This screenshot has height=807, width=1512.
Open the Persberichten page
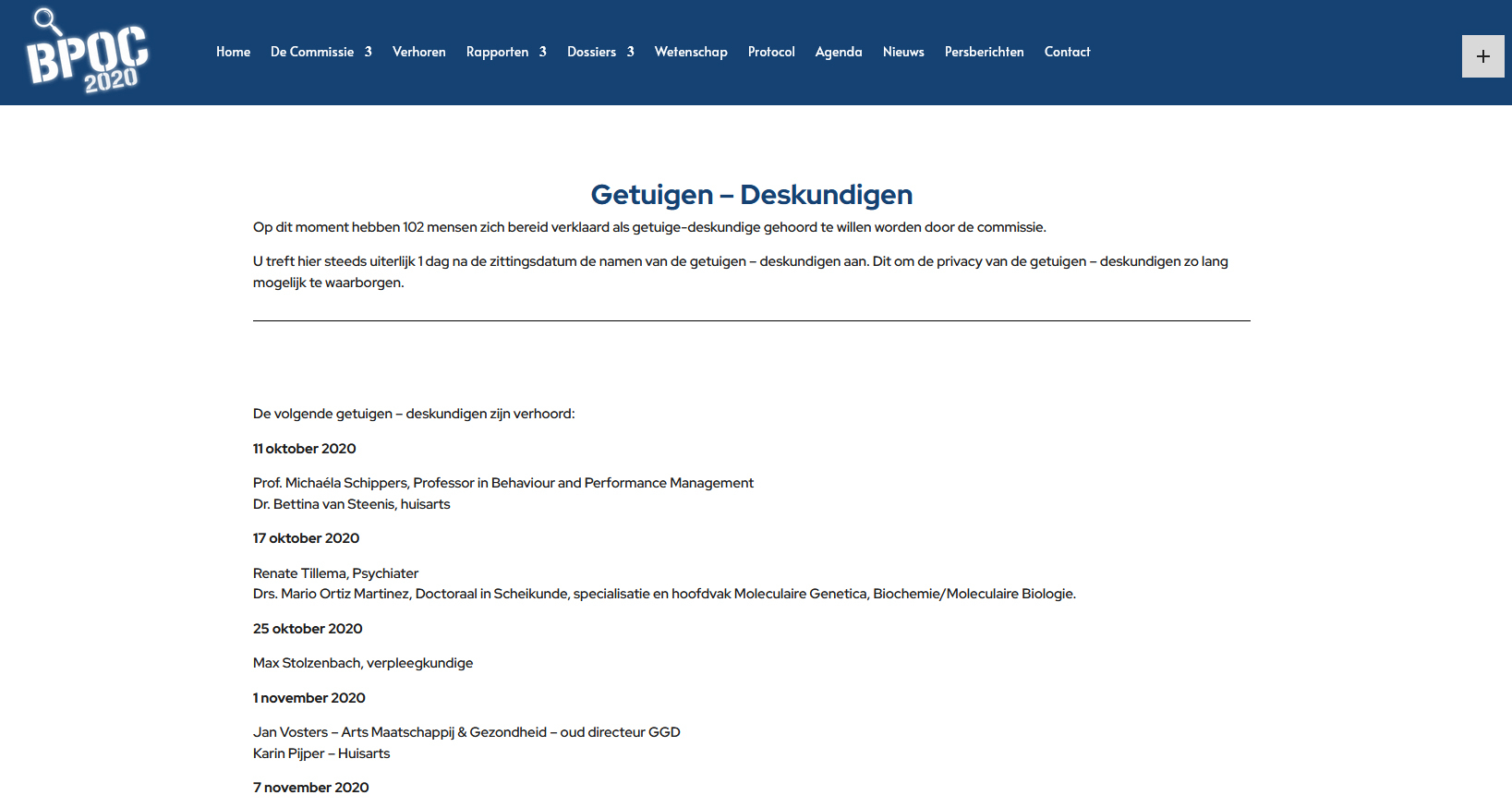pyautogui.click(x=984, y=52)
